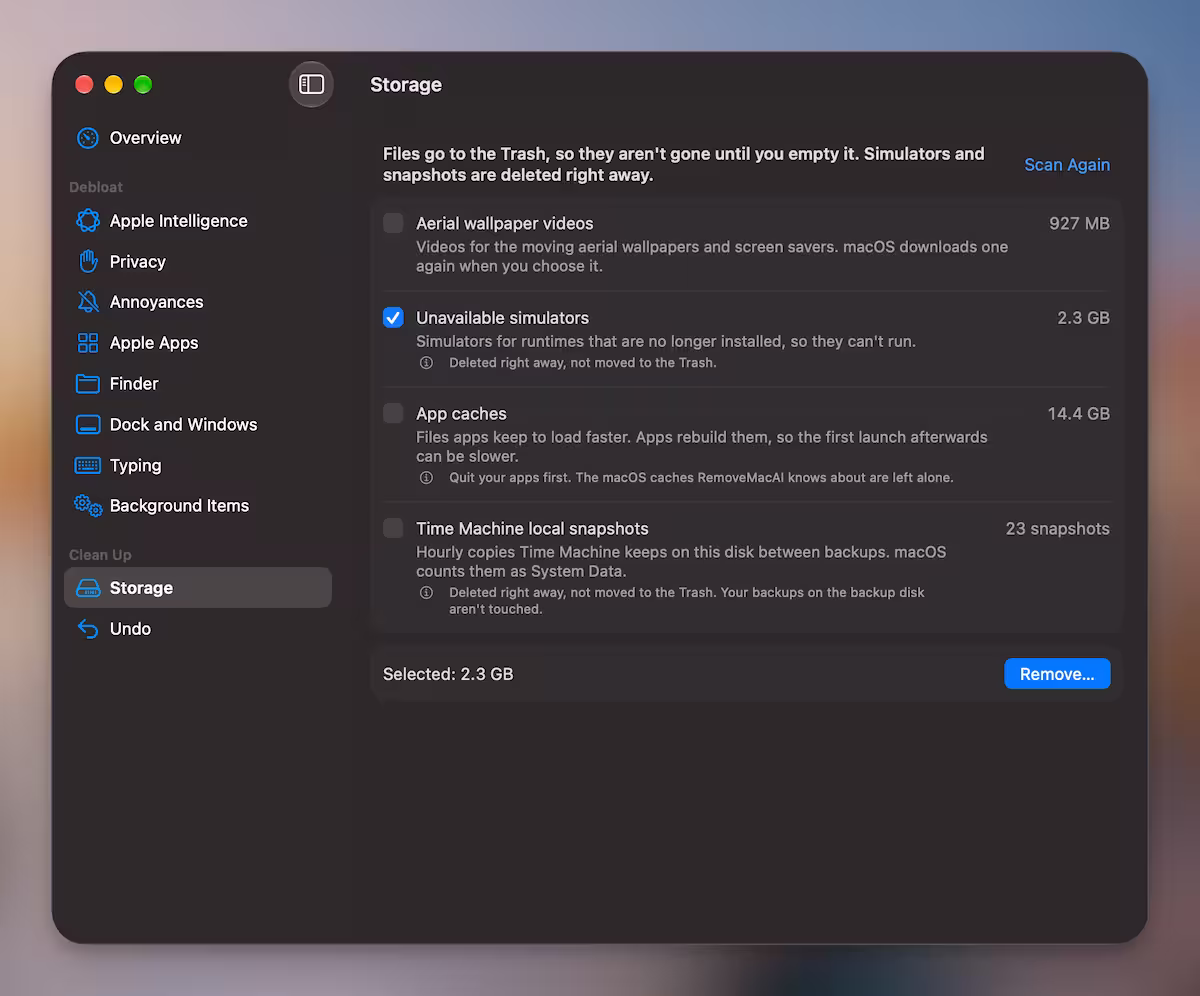The image size is (1200, 996).
Task: Click the 'Aerial wallpaper videos' title
Action: 505,224
